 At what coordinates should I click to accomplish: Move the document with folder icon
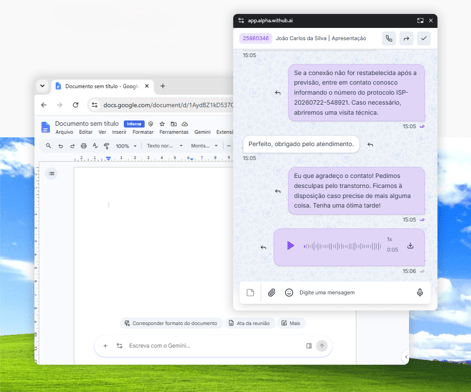[173, 124]
